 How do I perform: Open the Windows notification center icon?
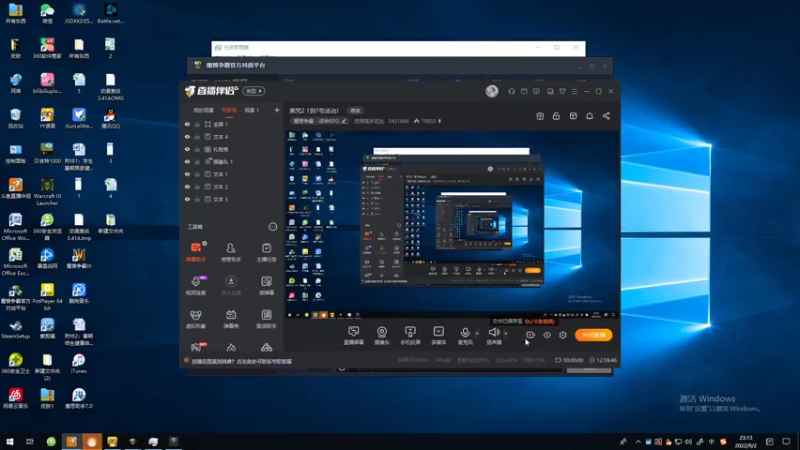click(x=786, y=442)
